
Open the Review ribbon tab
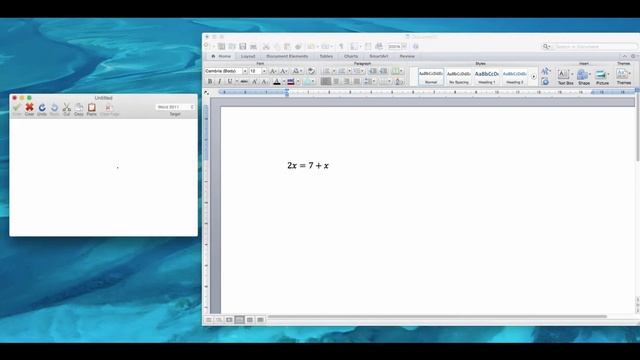coord(407,56)
